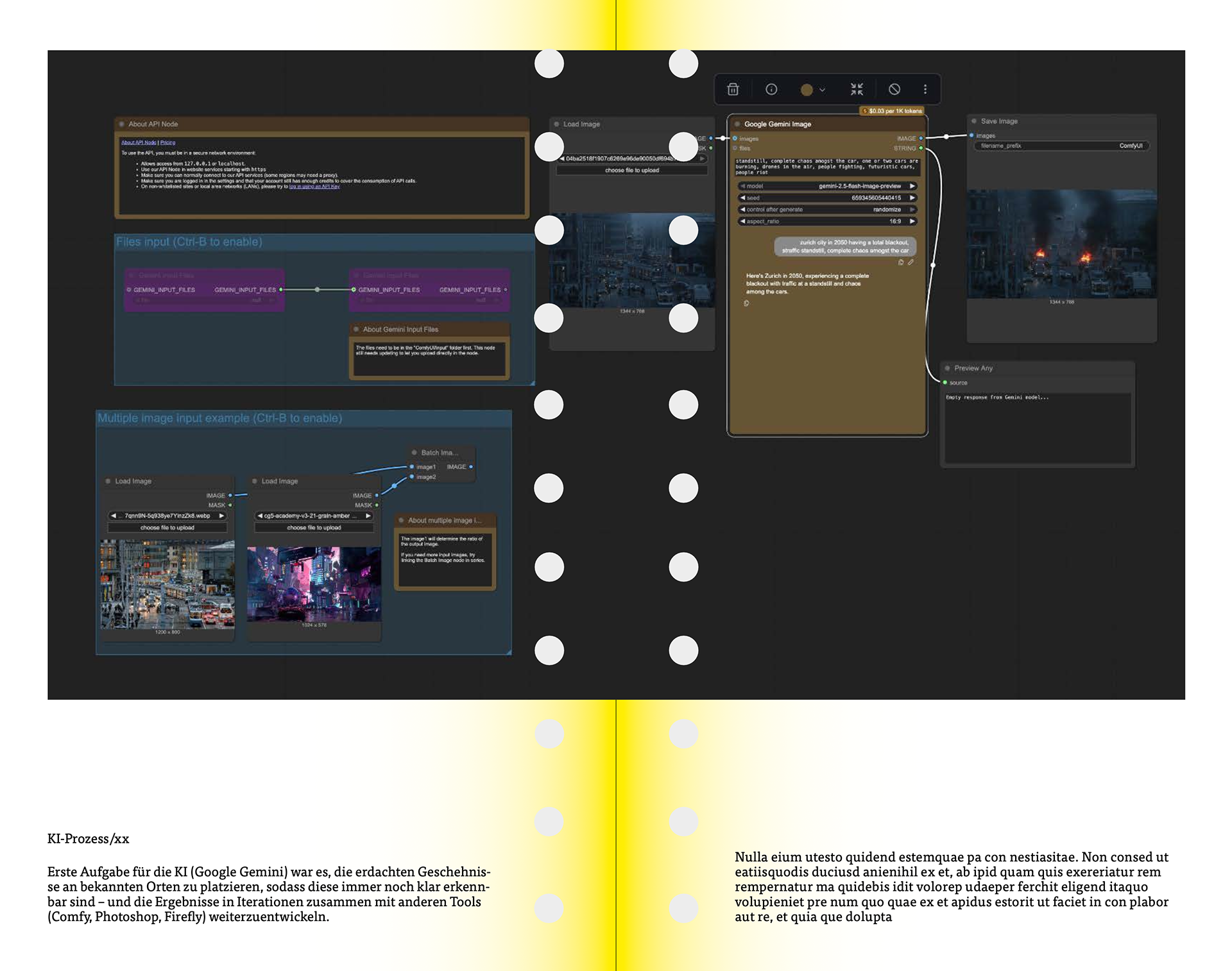Click the info icon in node toolbar
Image resolution: width=1232 pixels, height=971 pixels.
771,89
